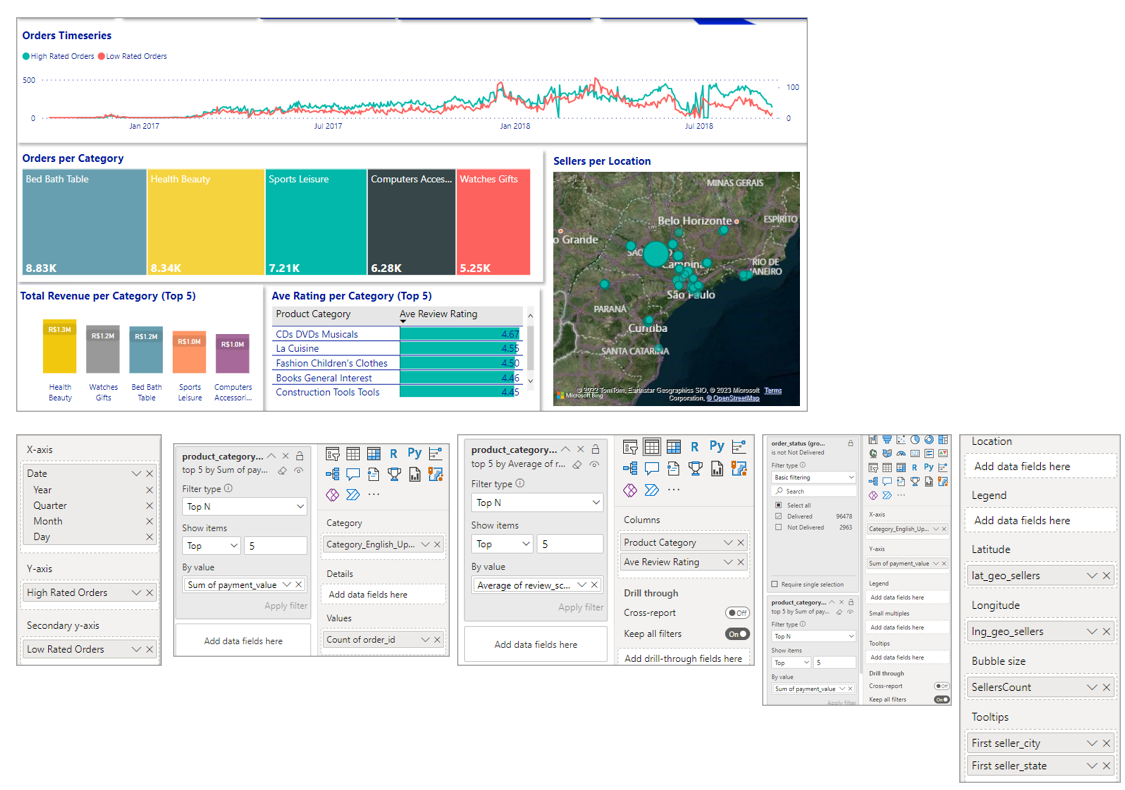Choose the R script visual above Category well
This screenshot has height=790, width=1125.
(393, 453)
